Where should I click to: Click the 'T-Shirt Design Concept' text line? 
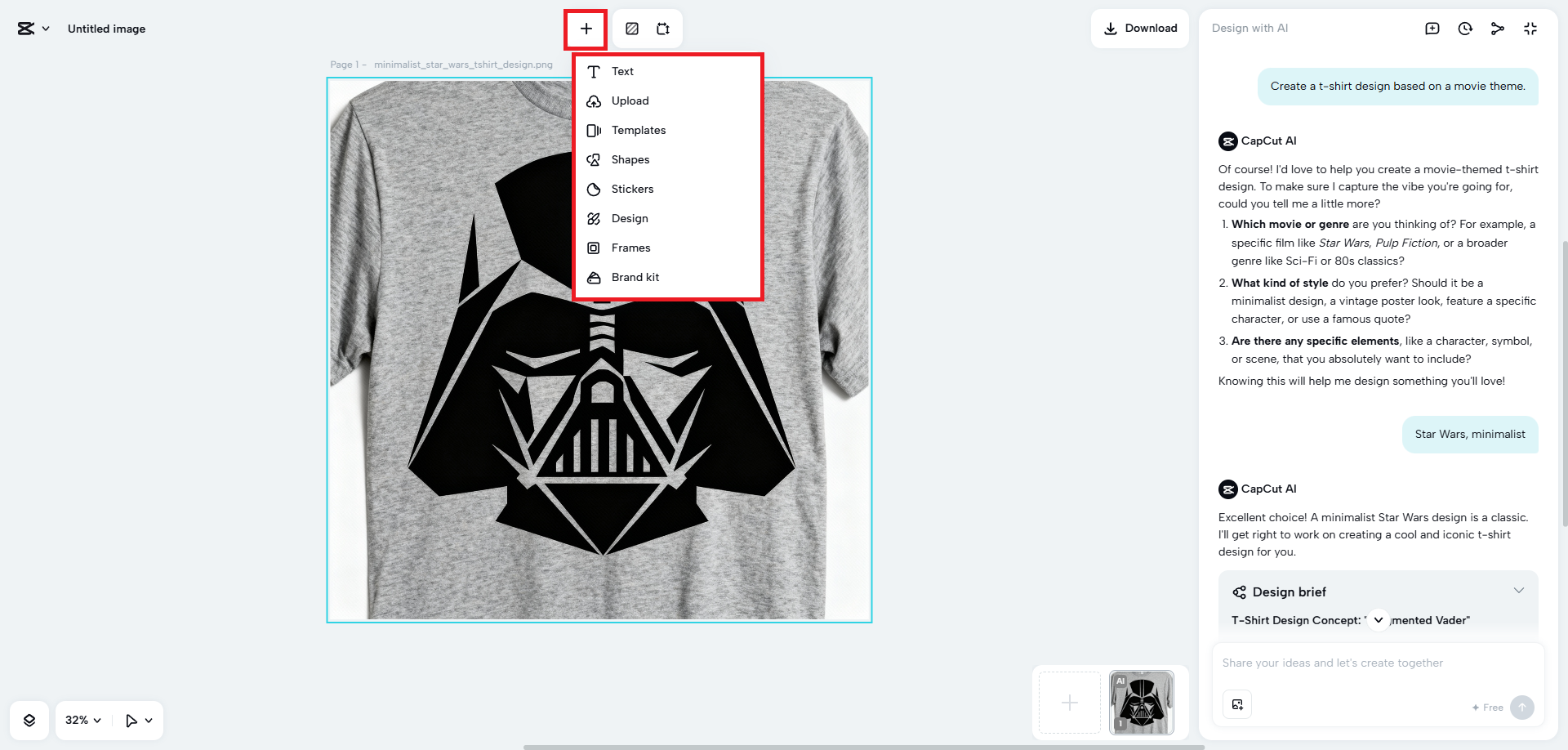tap(1350, 621)
